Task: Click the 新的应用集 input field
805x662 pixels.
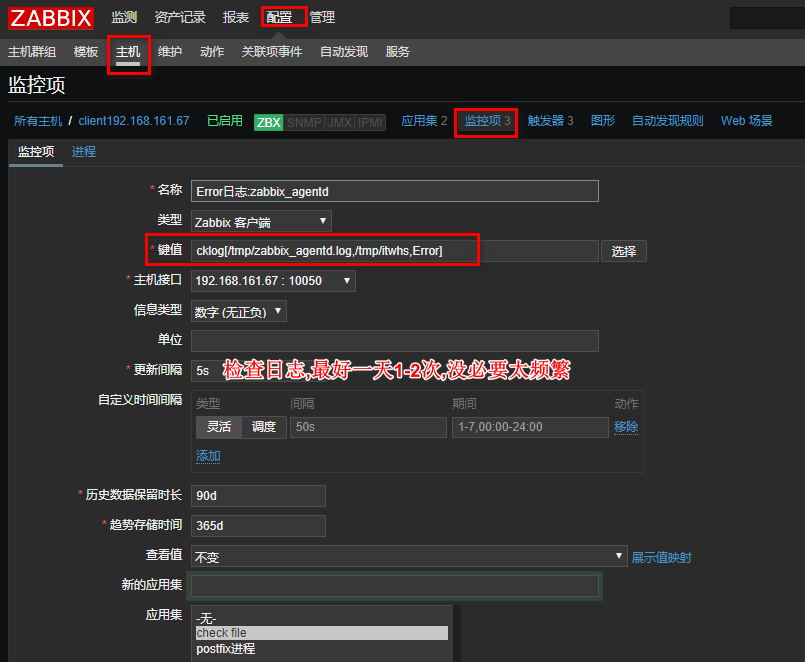Action: (394, 586)
